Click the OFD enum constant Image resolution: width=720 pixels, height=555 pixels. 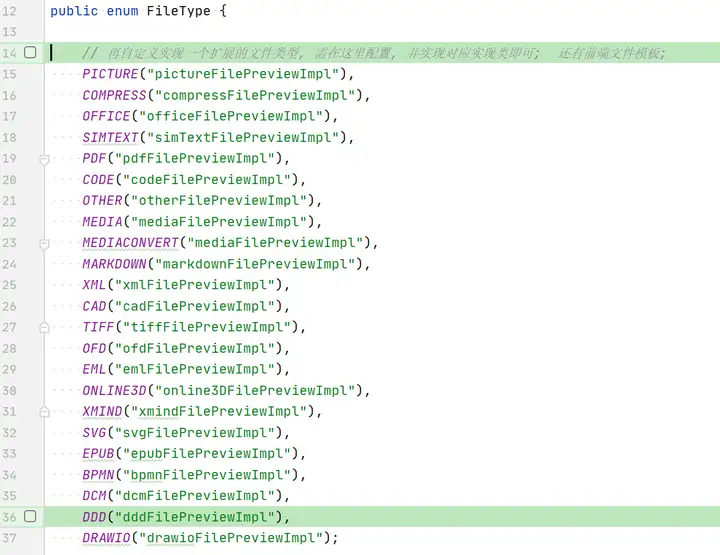pyautogui.click(x=94, y=348)
